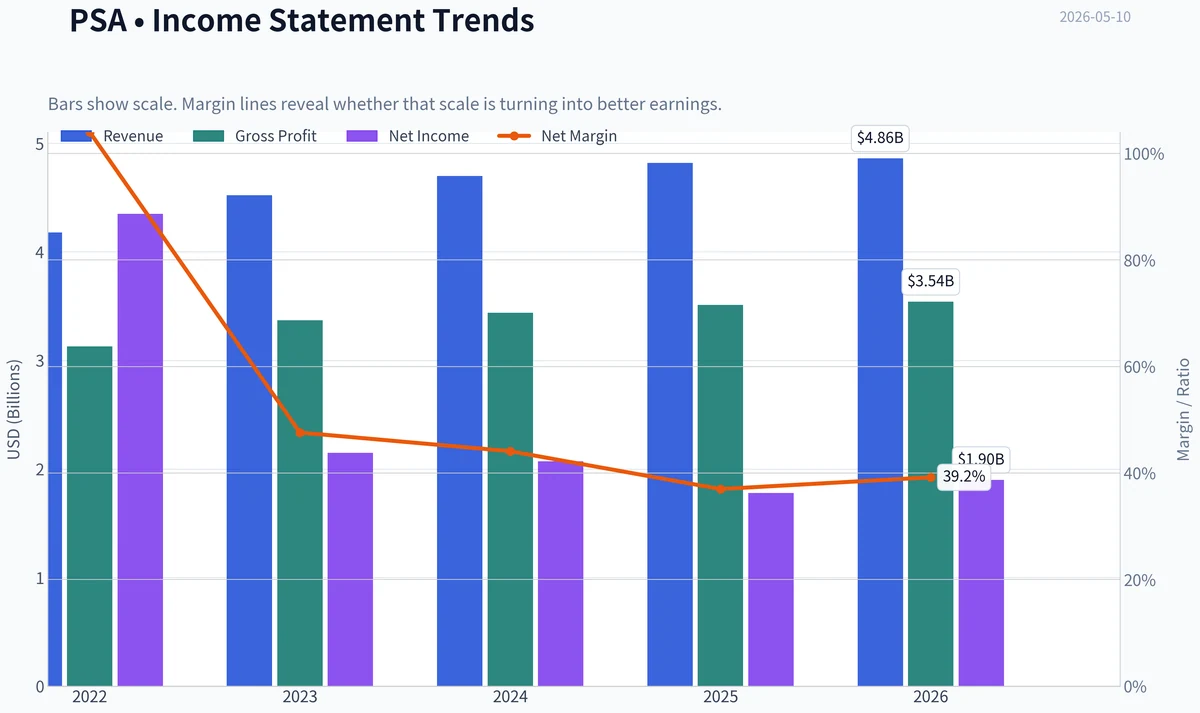Toggle the Net Income legend entry
Viewport: 1200px width, 713px height.
[407, 136]
